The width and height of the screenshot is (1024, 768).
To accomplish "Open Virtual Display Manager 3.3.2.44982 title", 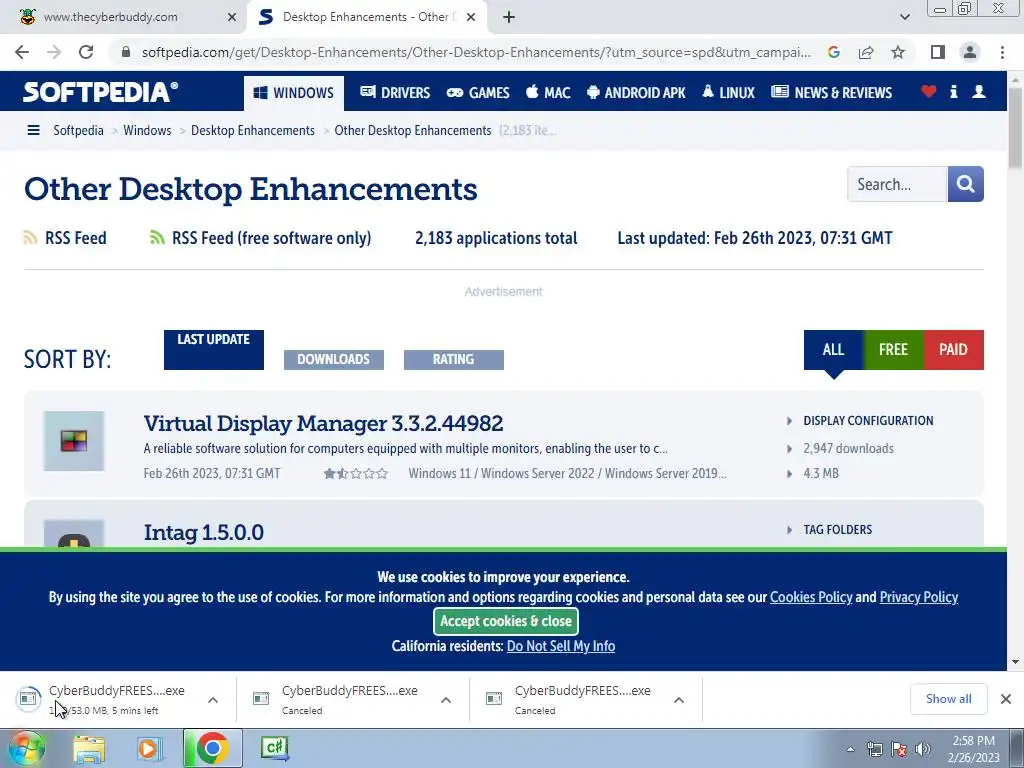I will pos(323,423).
